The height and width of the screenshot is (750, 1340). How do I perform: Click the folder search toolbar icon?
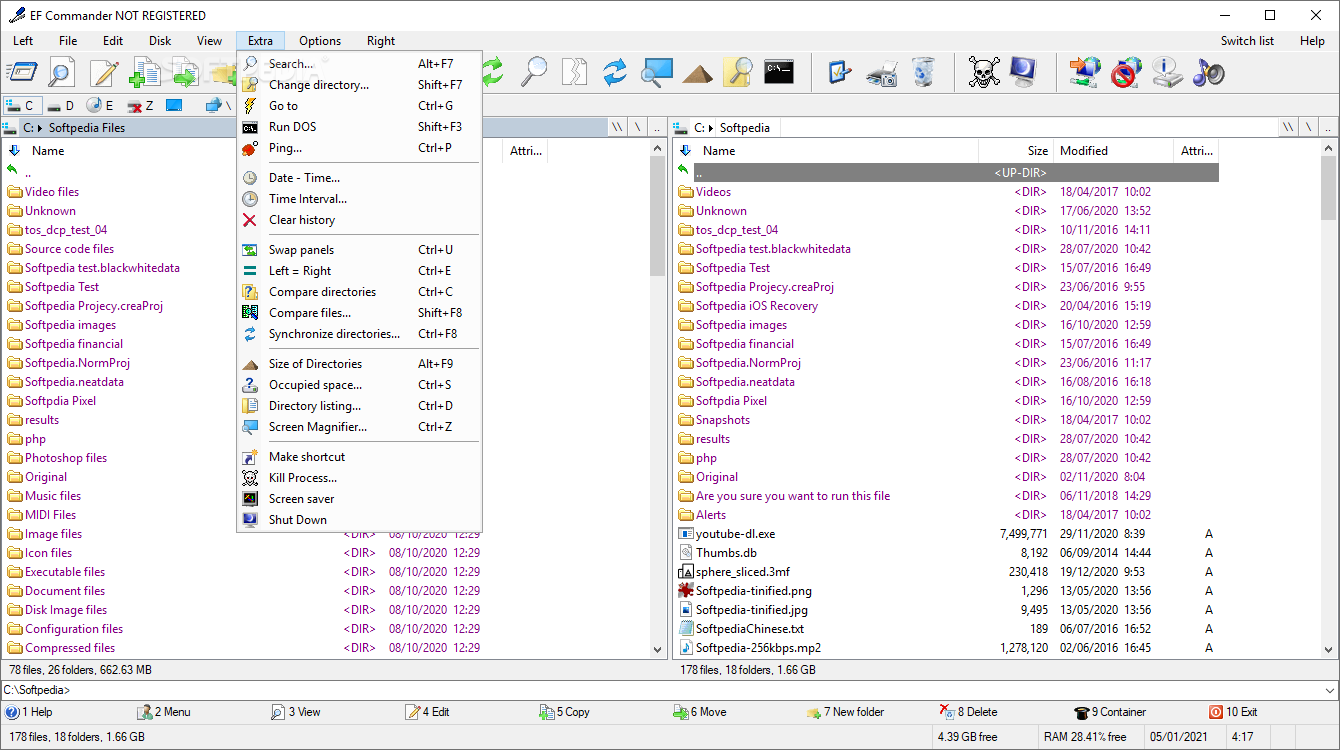(x=738, y=72)
